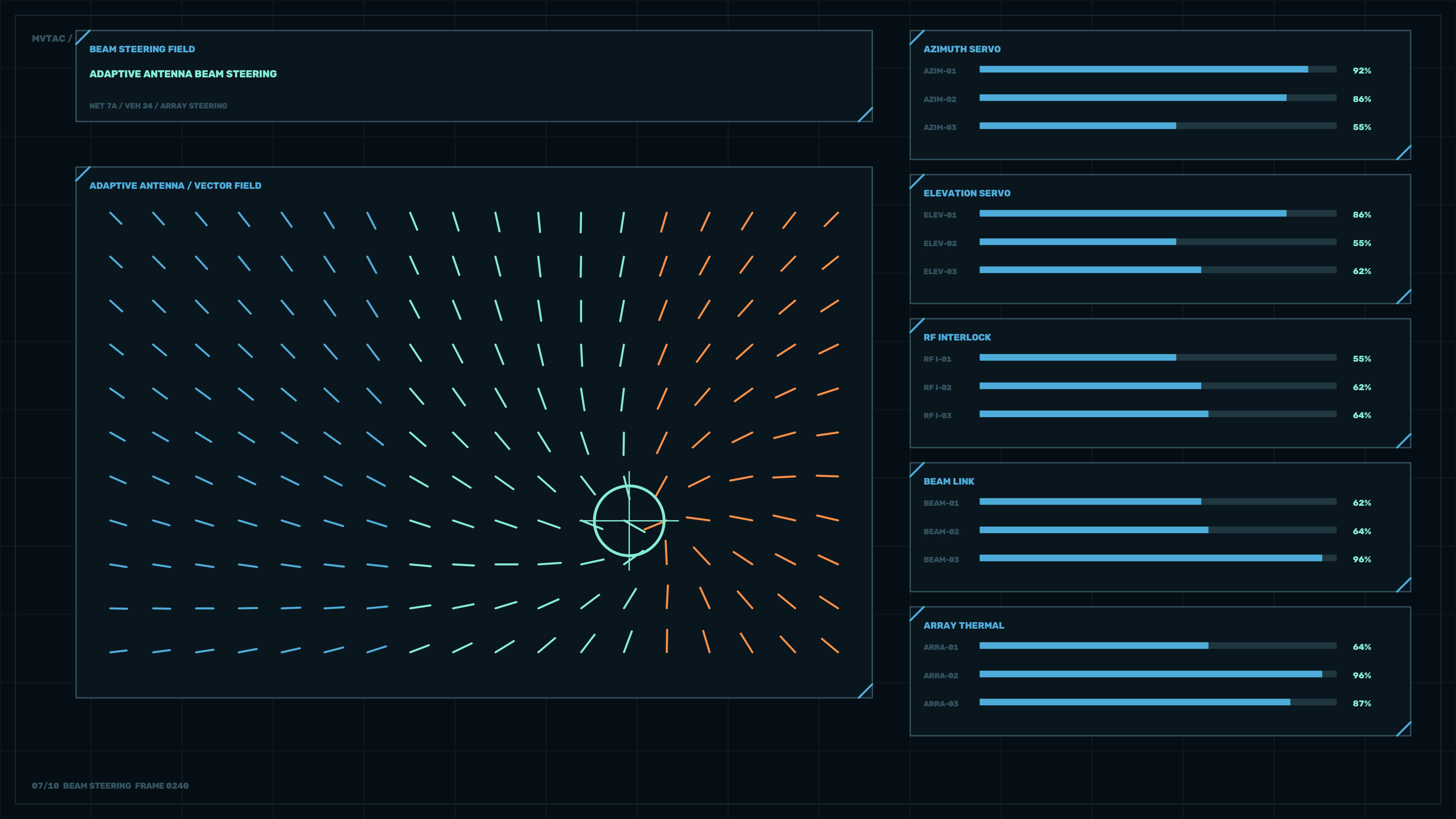Click the 55% value for AZIM-03
This screenshot has height=819, width=1456.
[x=1362, y=127]
